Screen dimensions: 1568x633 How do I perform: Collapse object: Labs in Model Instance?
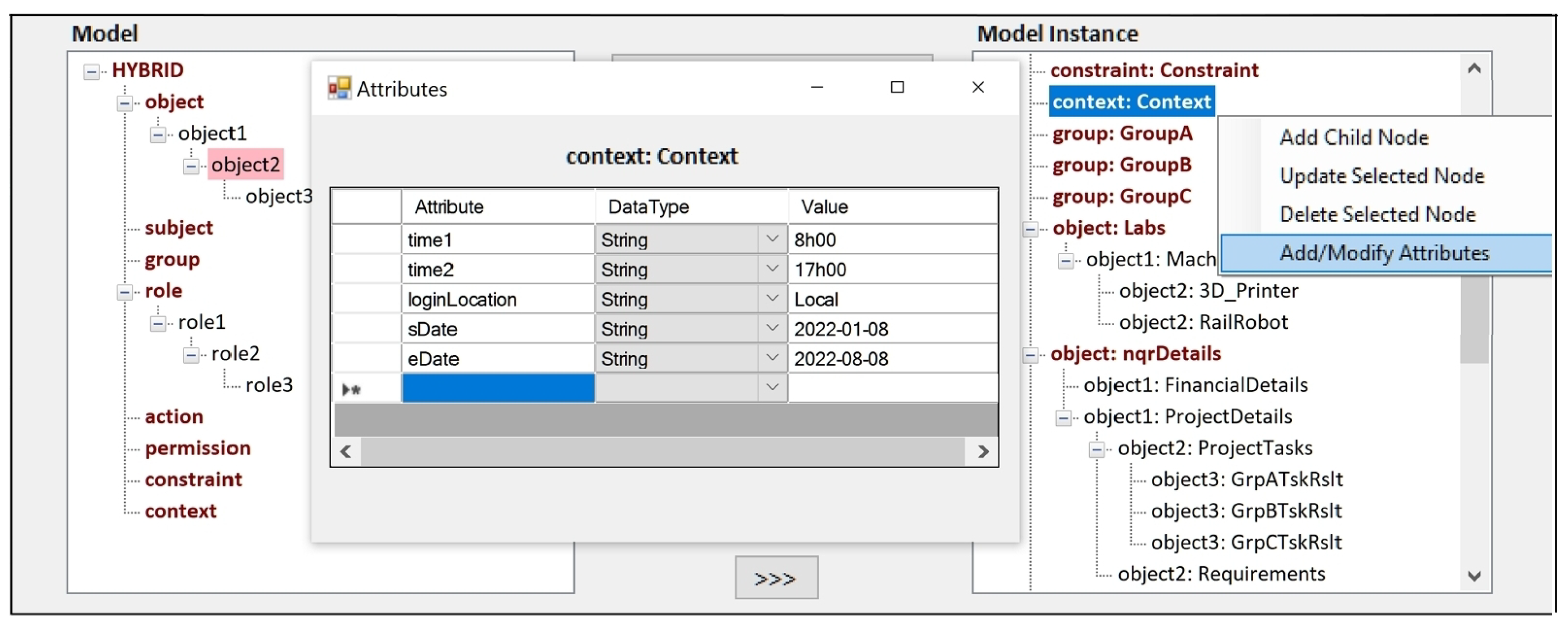point(1030,229)
